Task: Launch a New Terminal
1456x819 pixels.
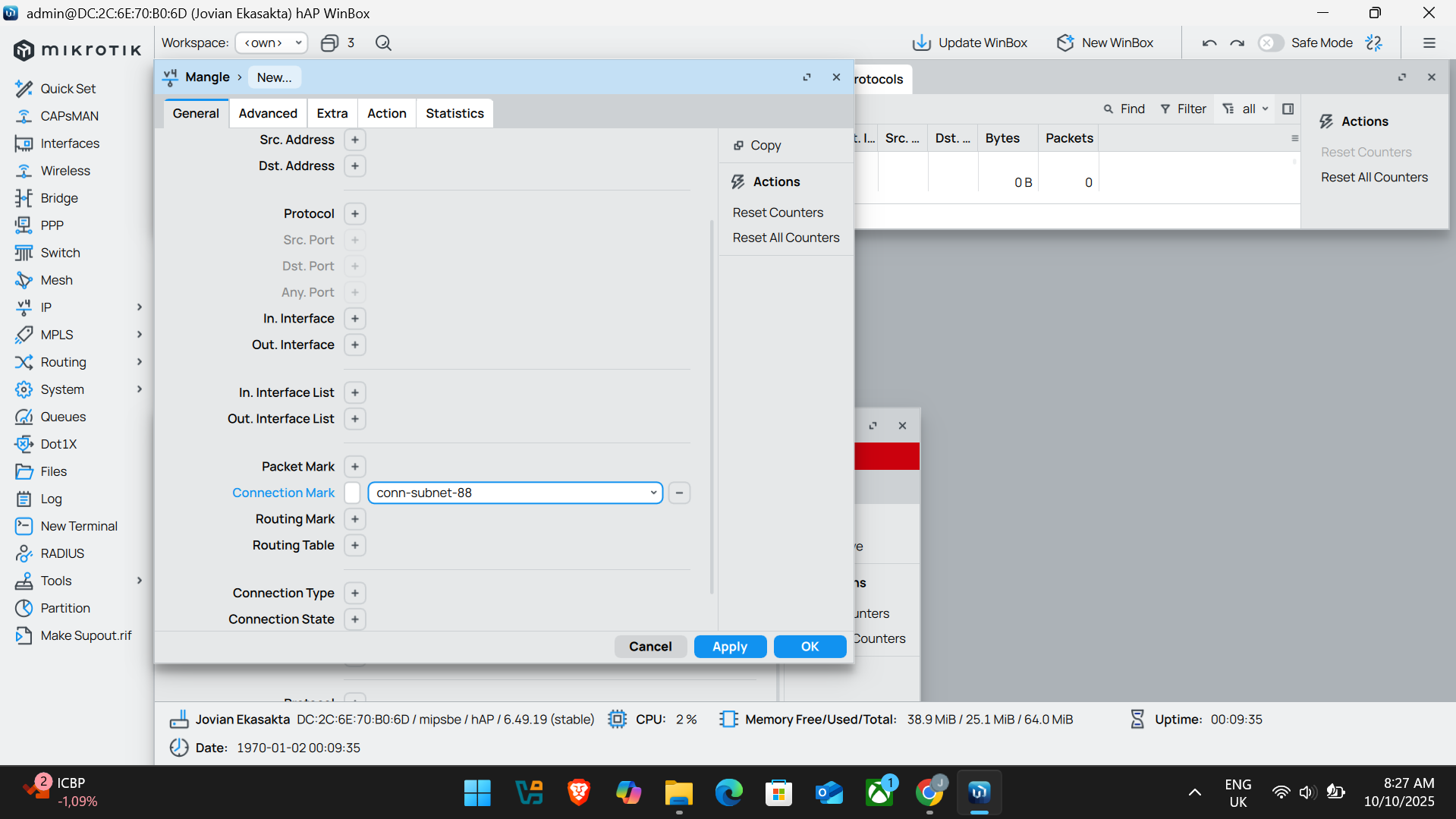Action: (79, 526)
